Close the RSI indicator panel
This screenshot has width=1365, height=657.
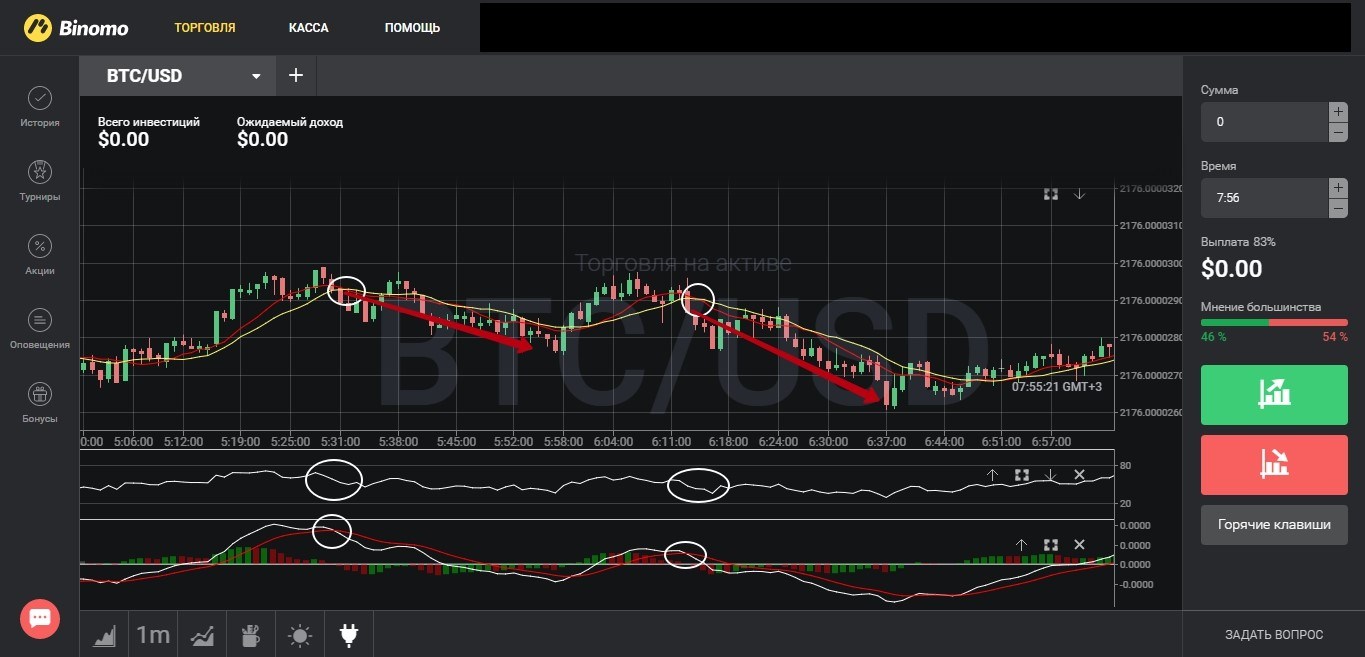[1079, 475]
